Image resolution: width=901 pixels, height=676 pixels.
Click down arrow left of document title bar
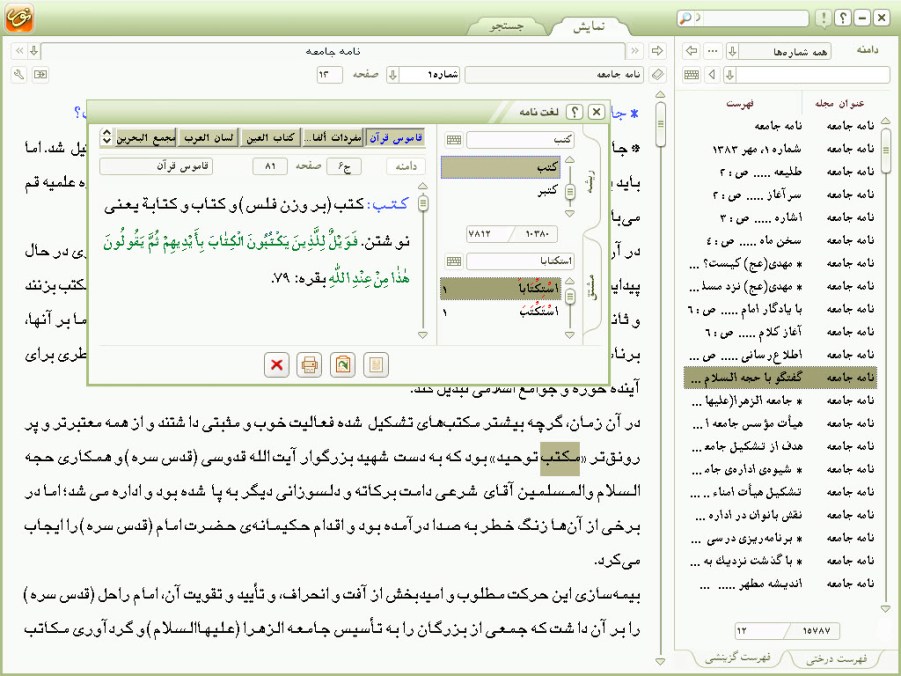pos(34,51)
